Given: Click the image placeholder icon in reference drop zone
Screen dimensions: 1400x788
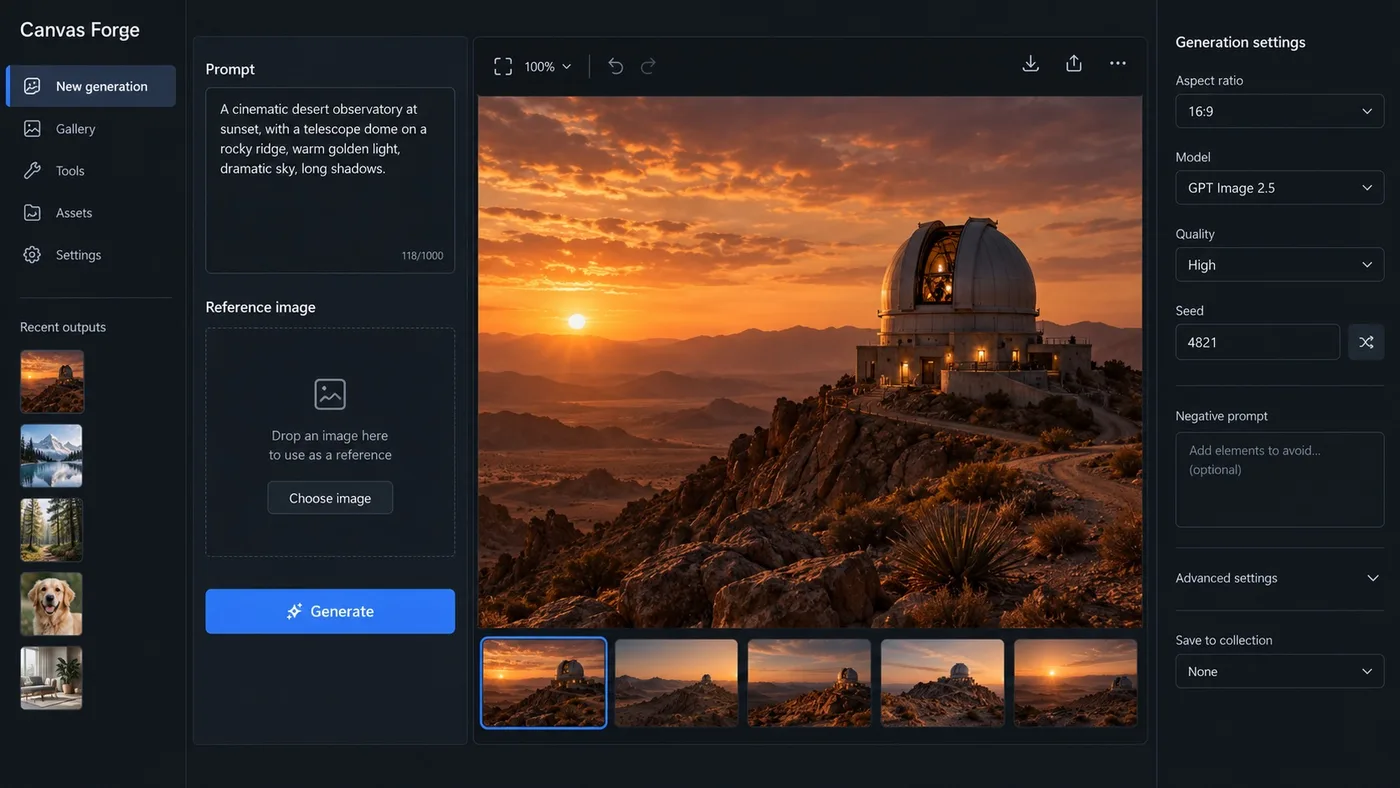Looking at the screenshot, I should coord(330,394).
